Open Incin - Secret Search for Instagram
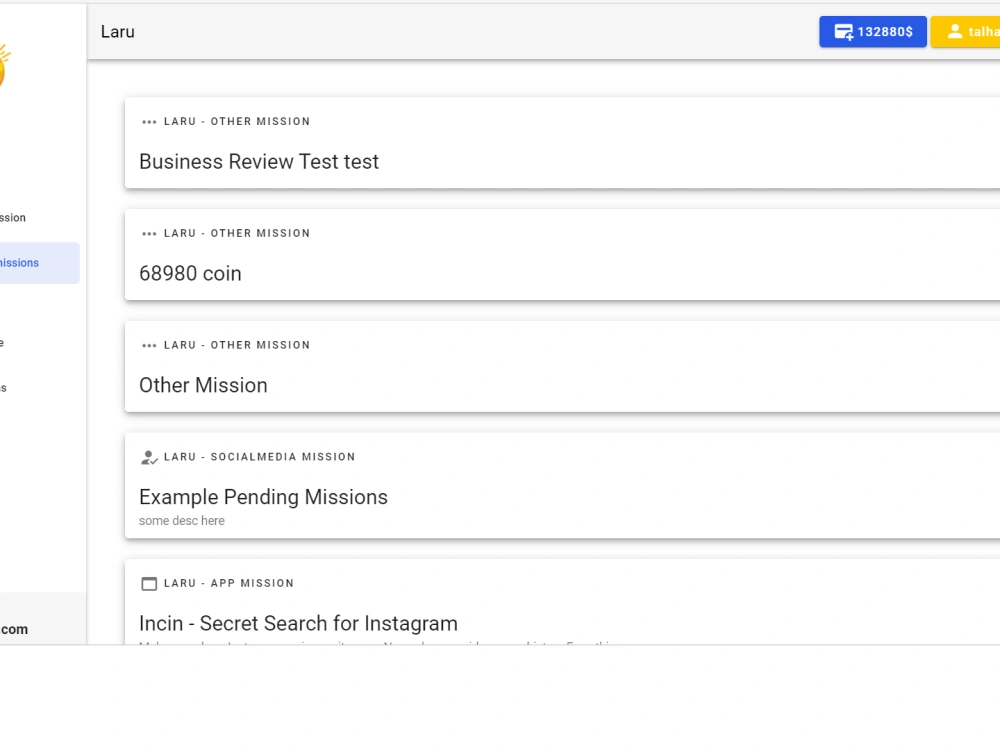 pos(298,623)
